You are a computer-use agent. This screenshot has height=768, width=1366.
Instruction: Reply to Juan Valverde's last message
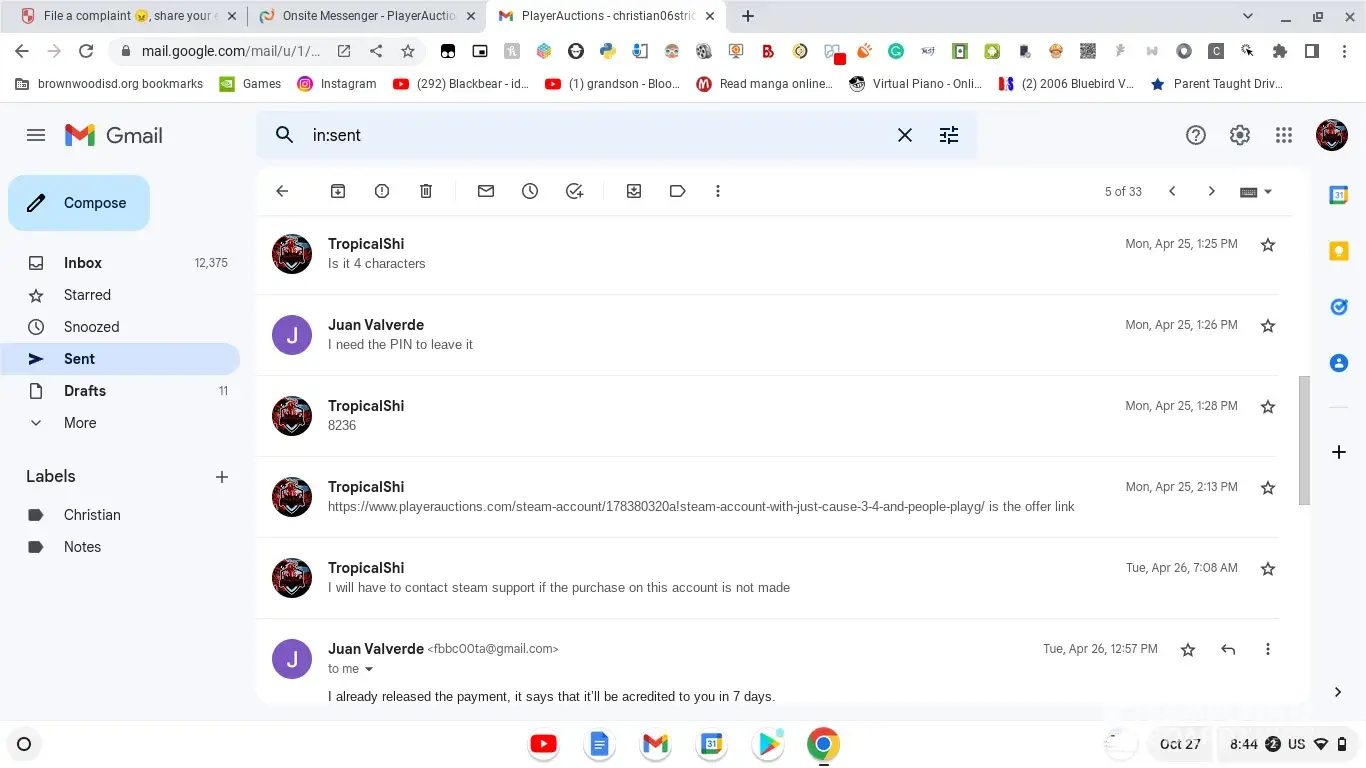(x=1228, y=650)
